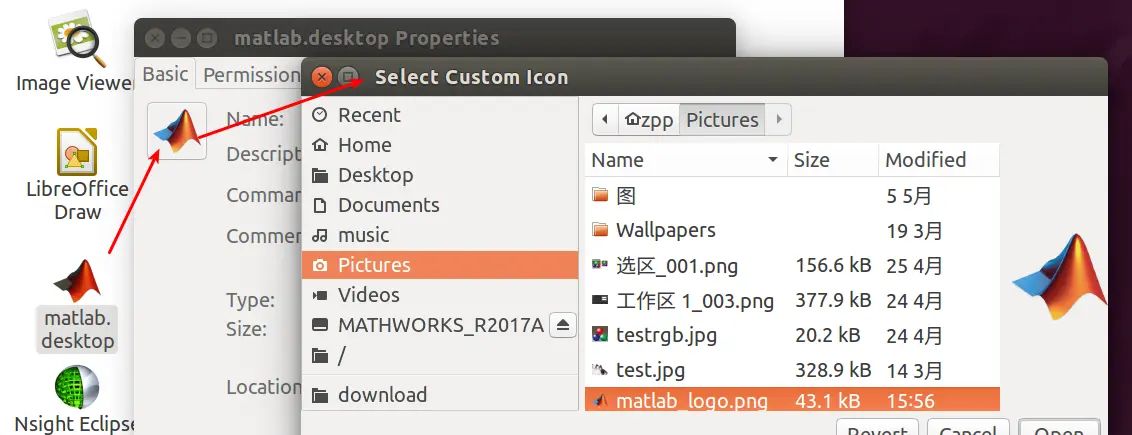
Task: Select the Wallpapers folder row
Action: click(792, 231)
